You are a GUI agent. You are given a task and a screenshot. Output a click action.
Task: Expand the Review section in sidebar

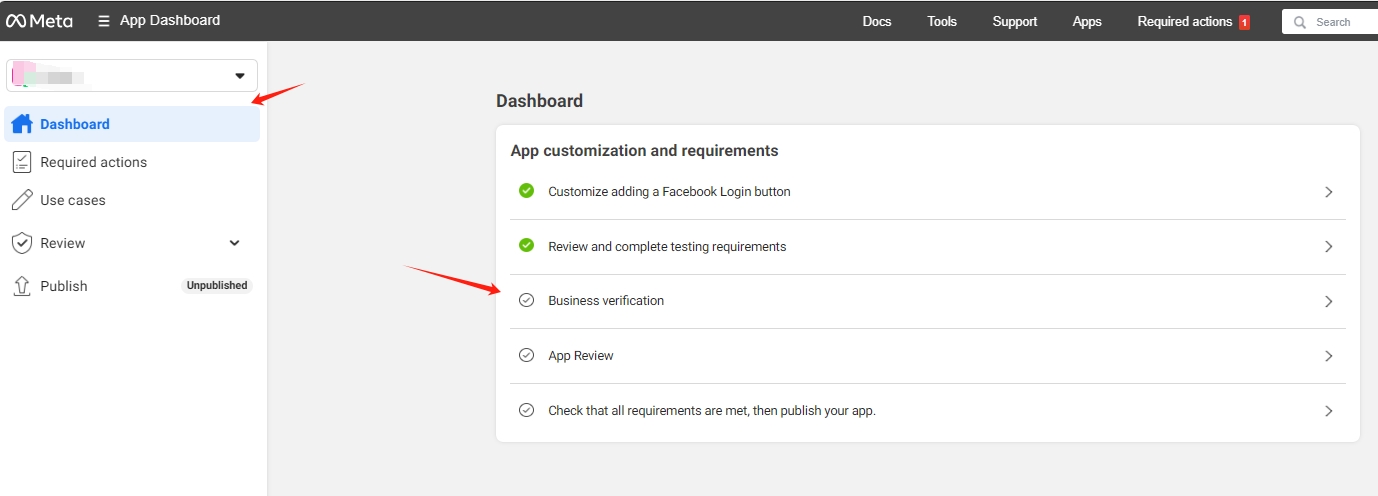(235, 243)
